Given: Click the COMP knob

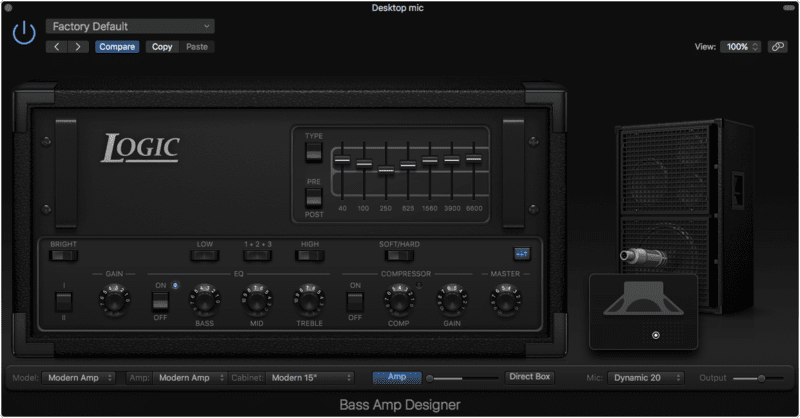Looking at the screenshot, I should coord(399,299).
